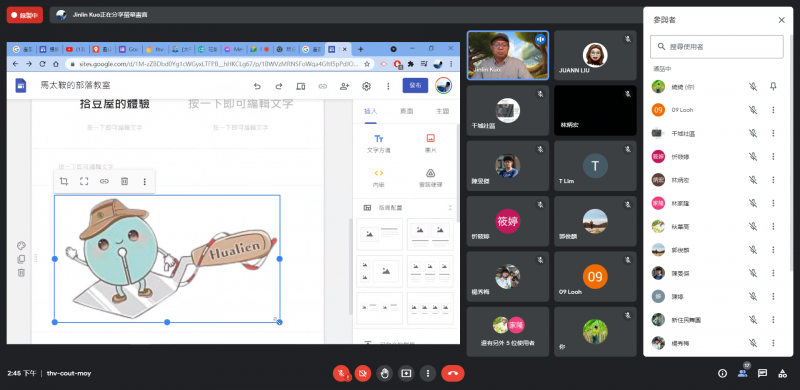Click the red end call button
The image size is (800, 390).
click(x=453, y=374)
